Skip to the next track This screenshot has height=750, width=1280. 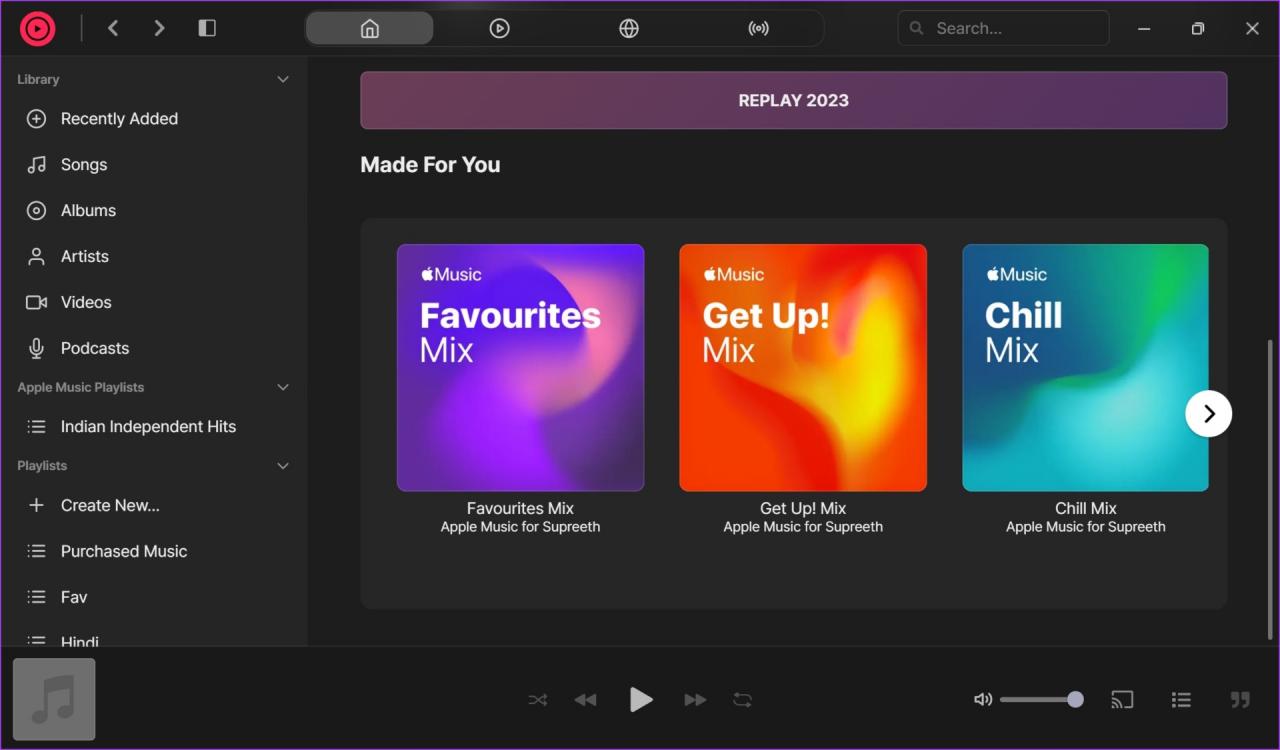click(x=695, y=700)
